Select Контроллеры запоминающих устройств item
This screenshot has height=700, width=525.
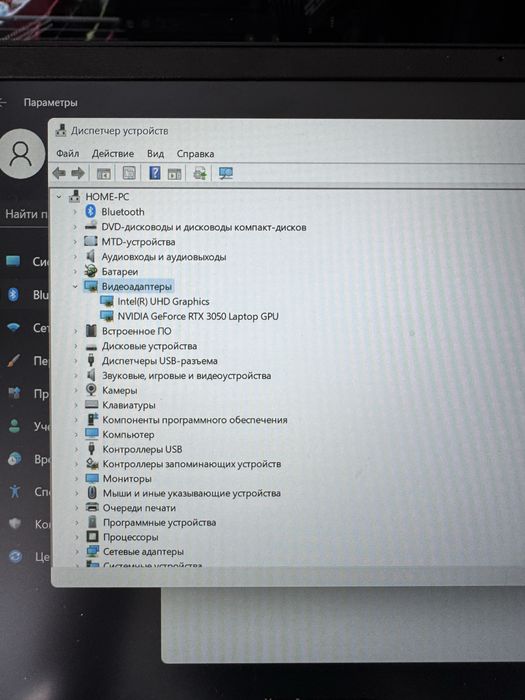point(192,464)
